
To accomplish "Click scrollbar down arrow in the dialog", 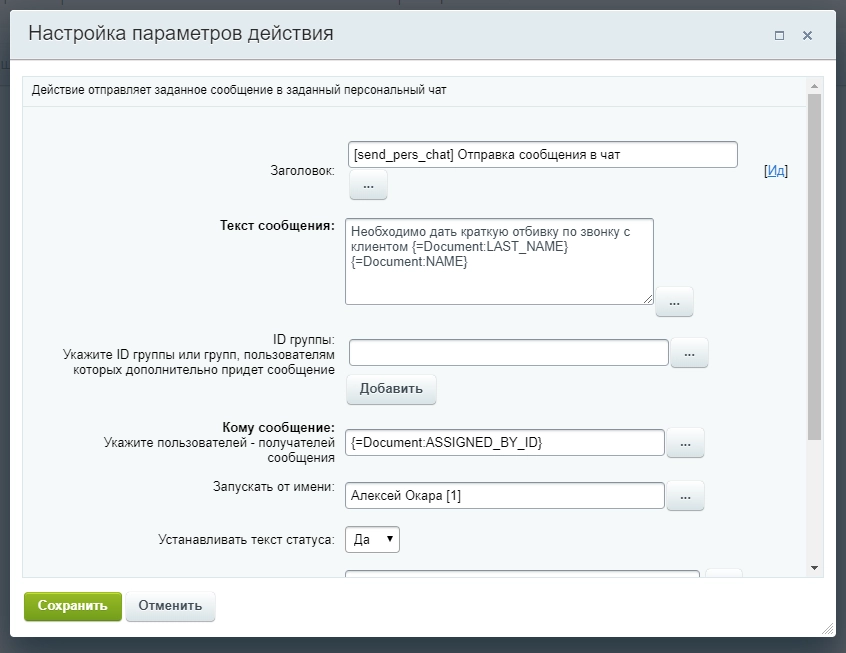I will coord(814,568).
